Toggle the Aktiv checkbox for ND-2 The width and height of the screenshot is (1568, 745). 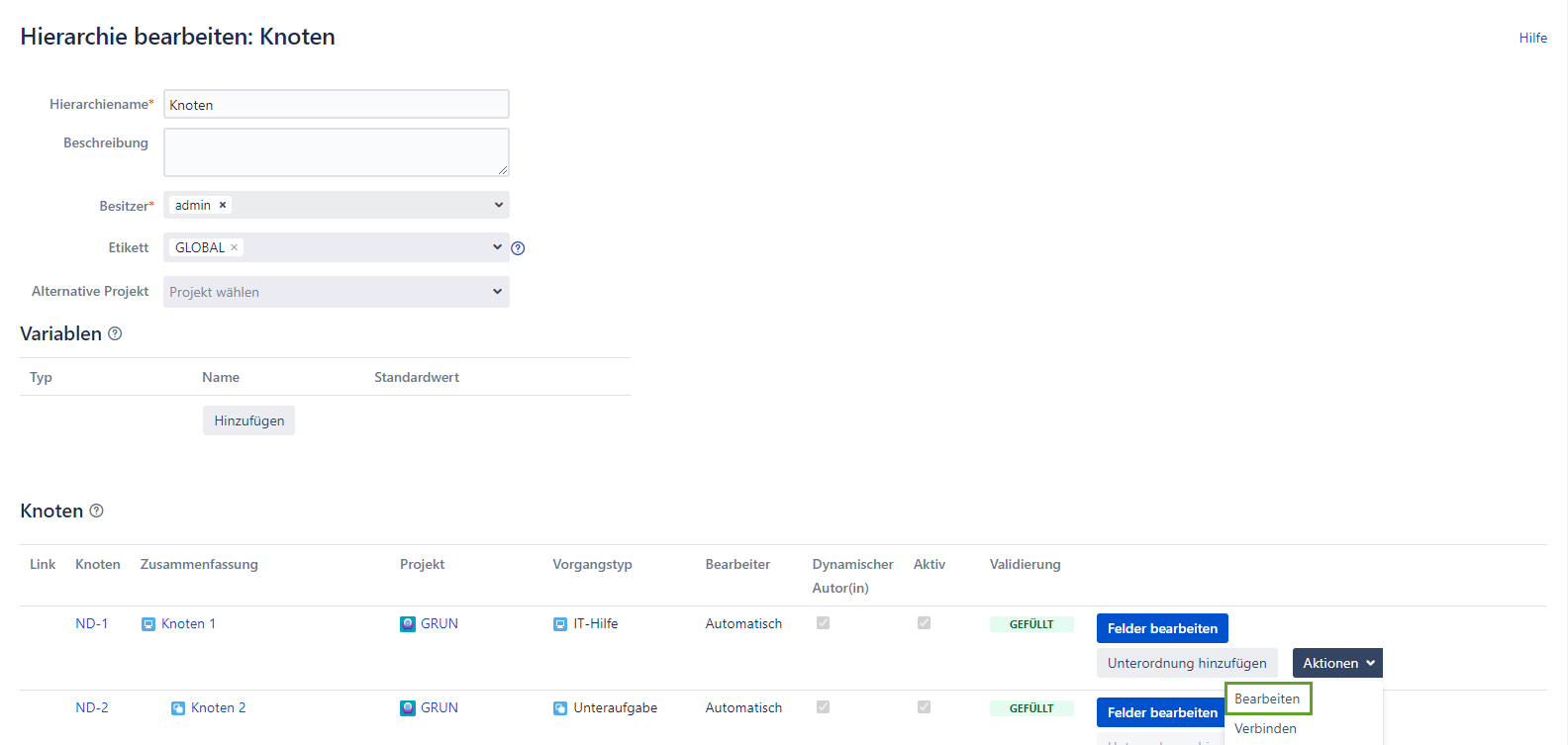pos(924,707)
